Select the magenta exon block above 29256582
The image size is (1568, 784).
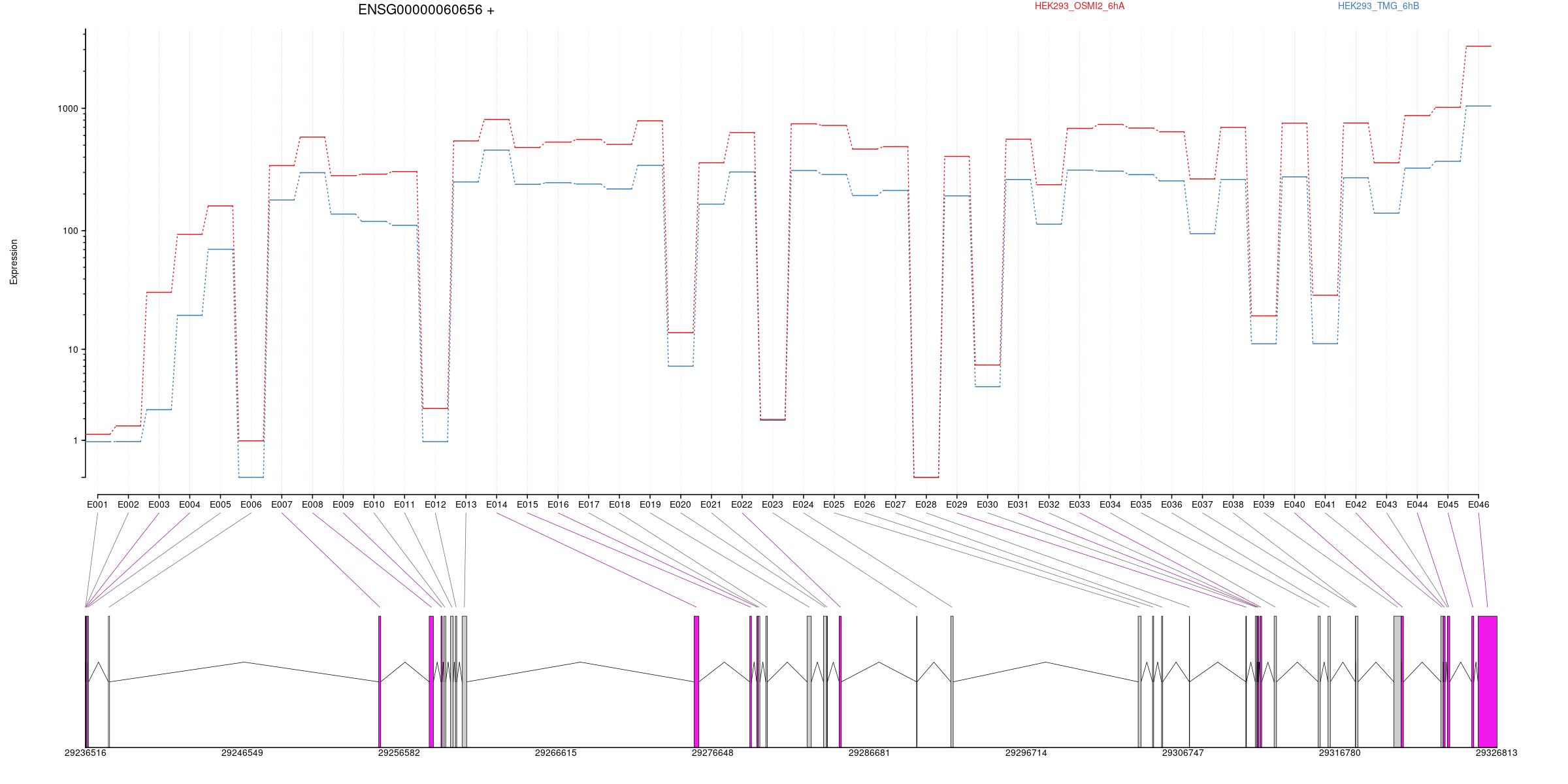(380, 681)
